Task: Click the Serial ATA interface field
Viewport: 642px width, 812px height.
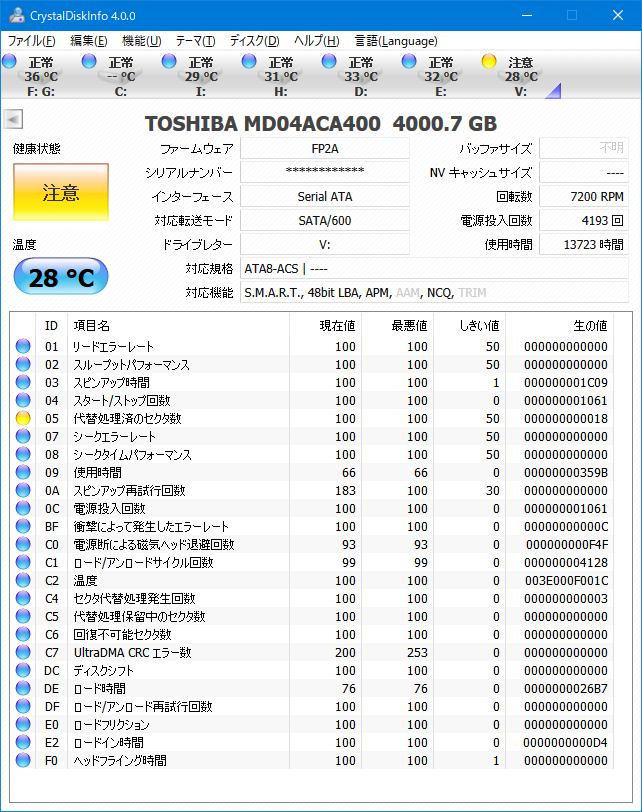Action: click(325, 196)
